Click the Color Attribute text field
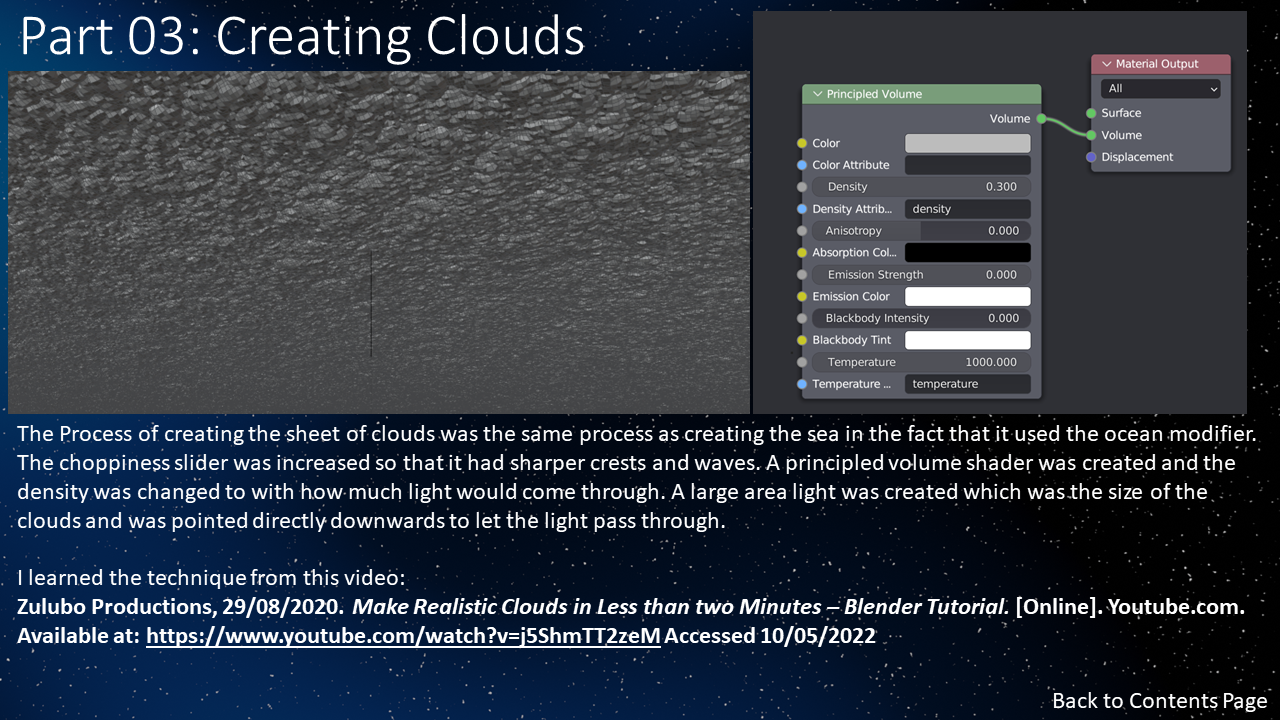The height and width of the screenshot is (720, 1280). 967,165
